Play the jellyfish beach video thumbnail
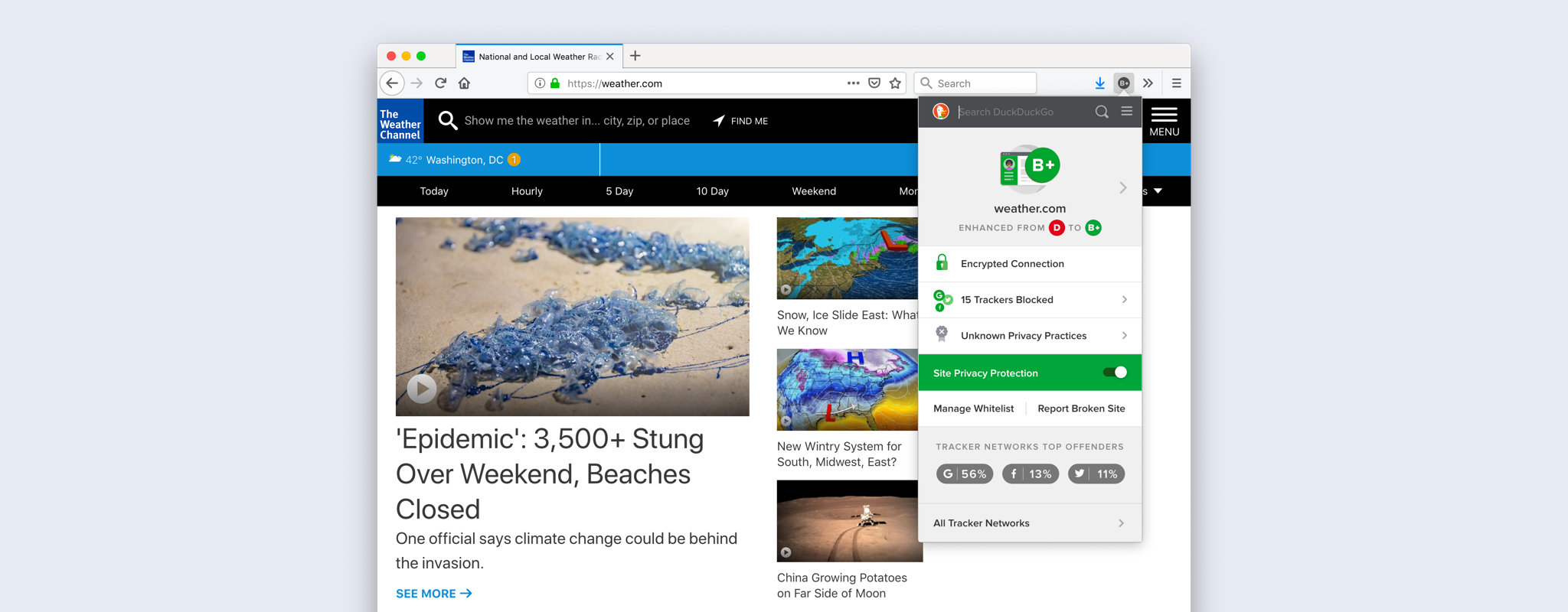The image size is (1568, 612). pos(421,389)
